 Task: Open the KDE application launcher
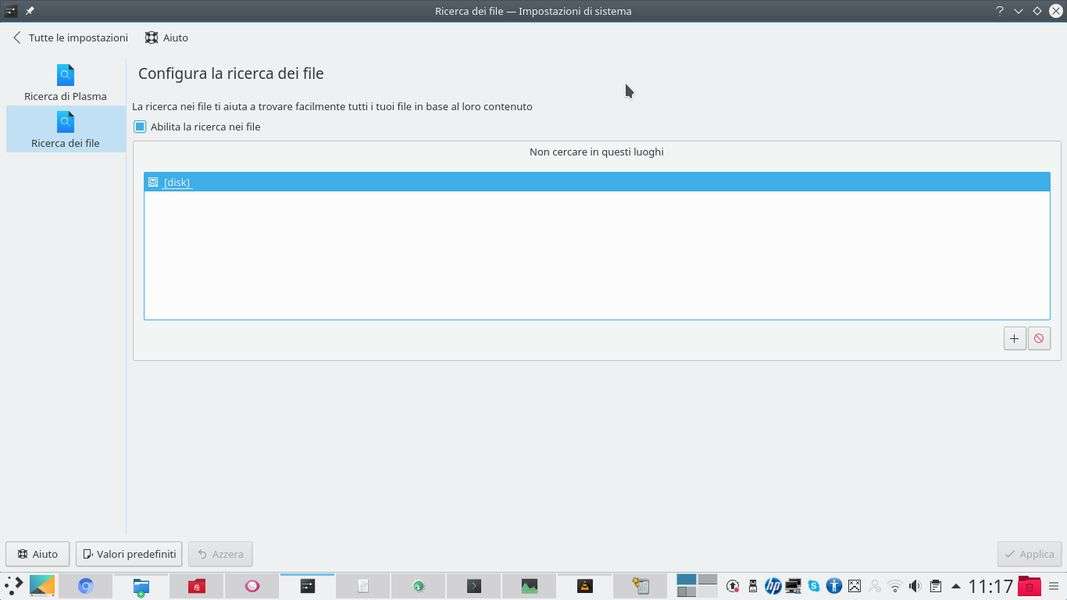click(14, 586)
